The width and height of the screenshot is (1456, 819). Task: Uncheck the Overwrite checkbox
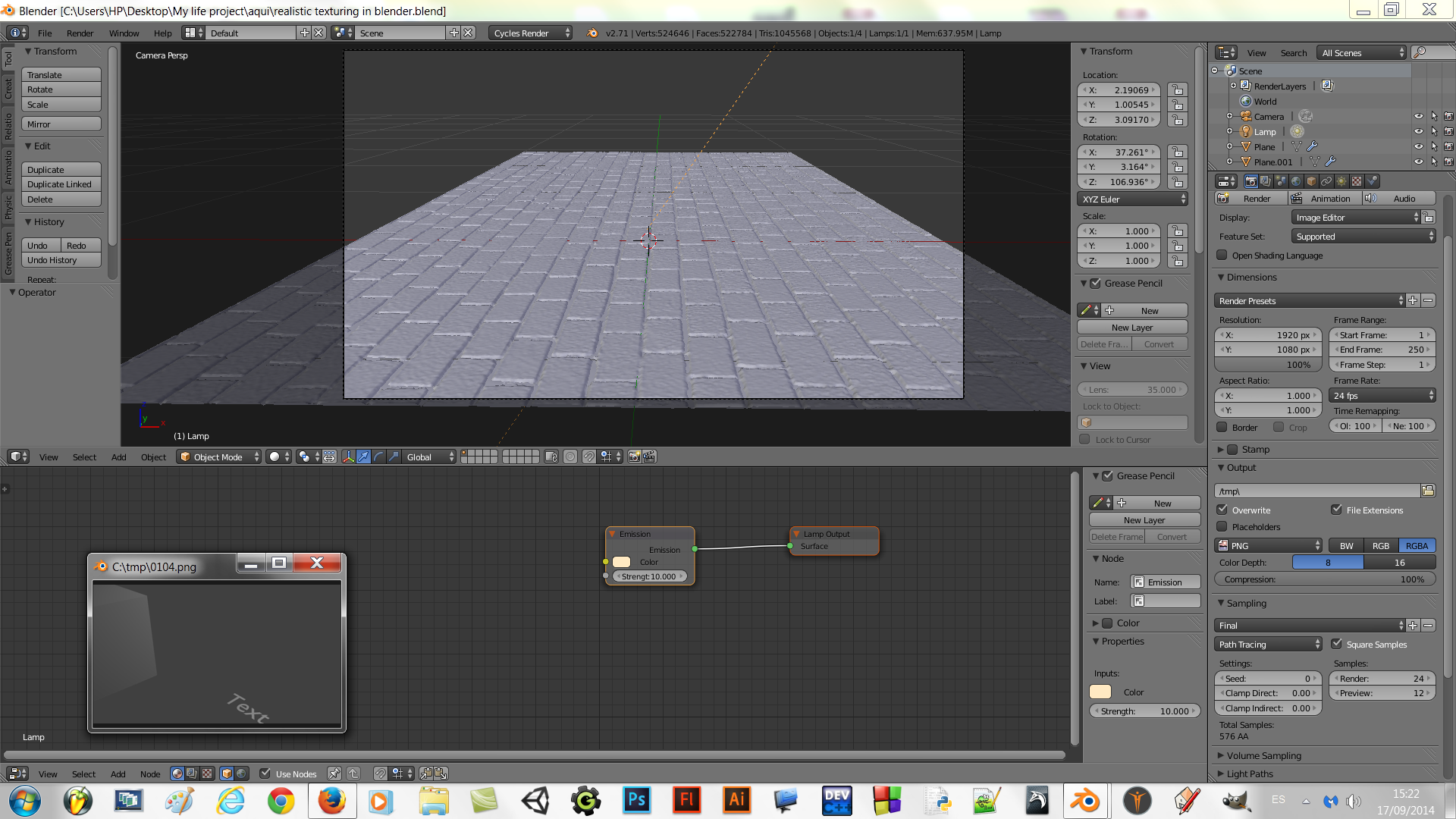pyautogui.click(x=1222, y=510)
